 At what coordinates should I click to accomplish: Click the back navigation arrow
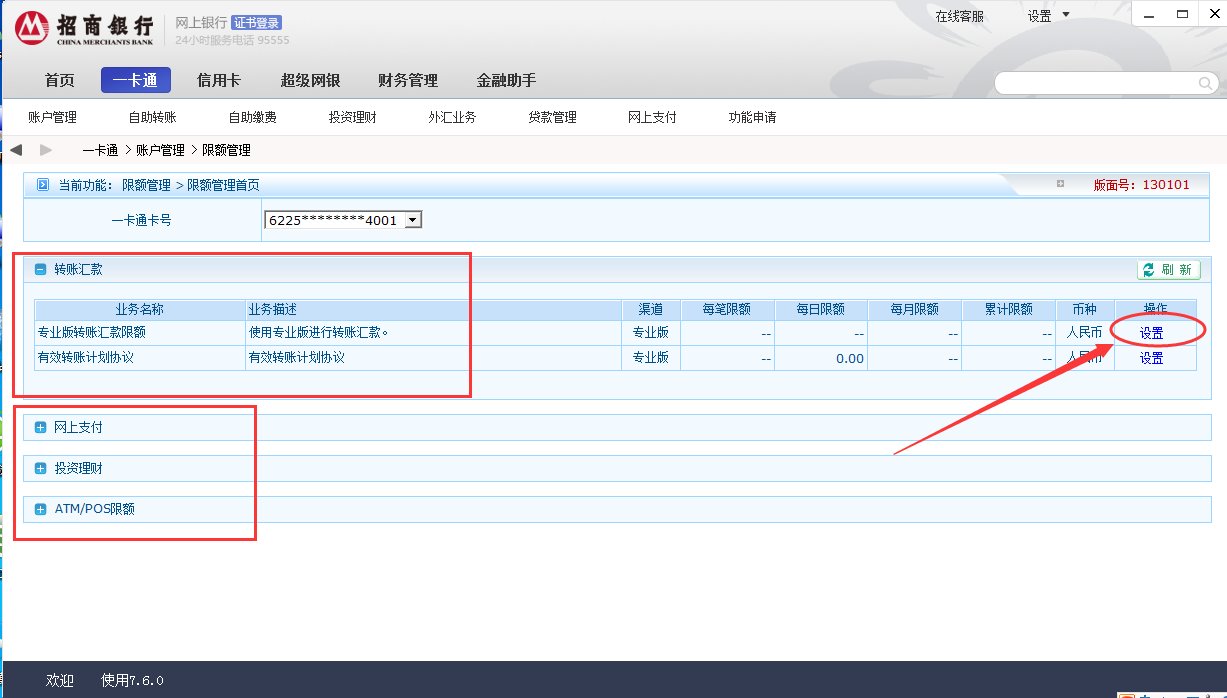[16, 150]
